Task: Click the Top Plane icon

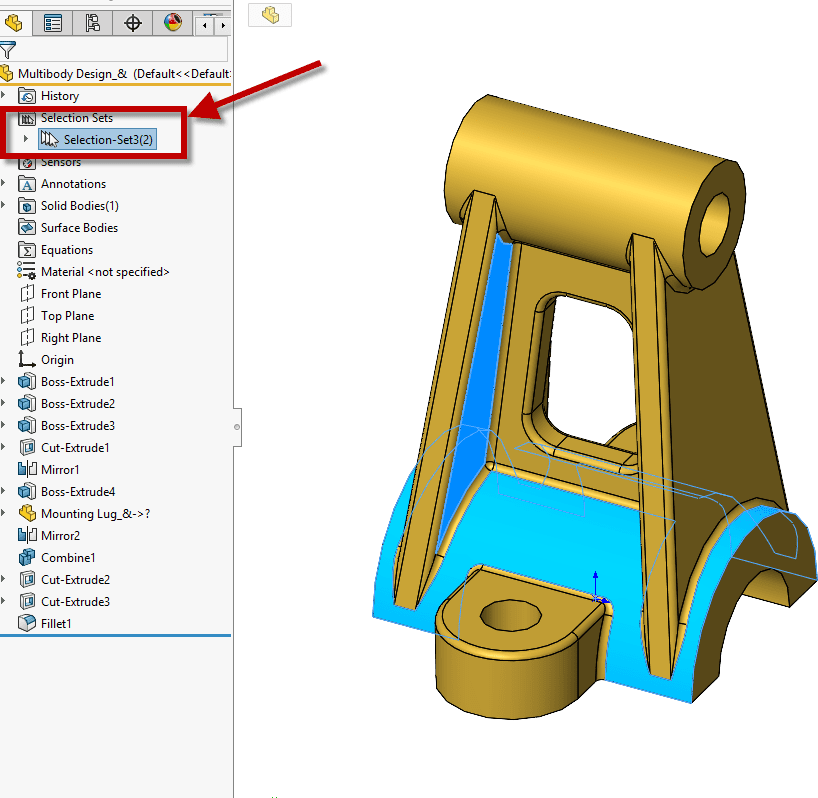Action: click(27, 316)
